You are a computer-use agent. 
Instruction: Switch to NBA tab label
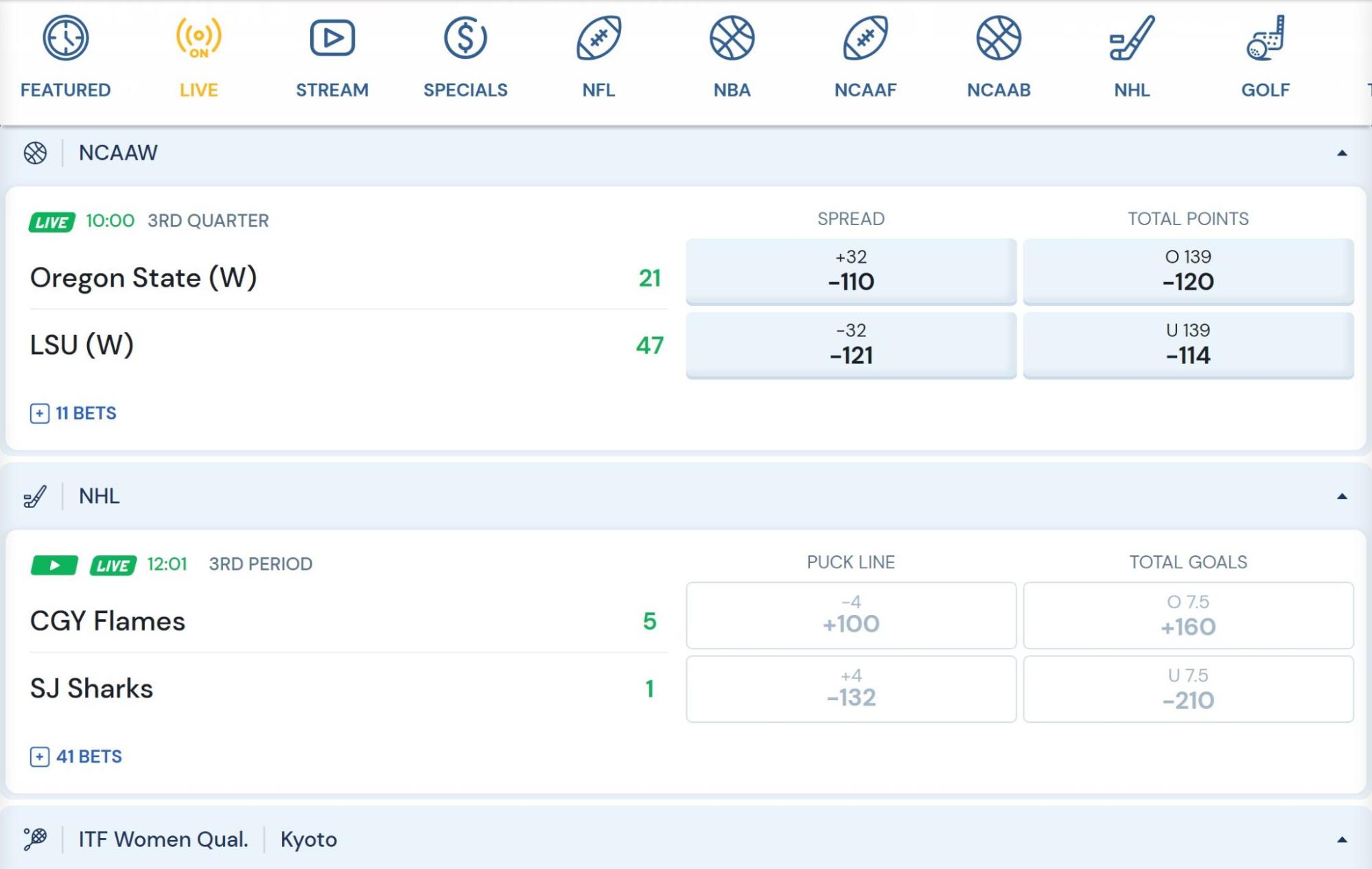coord(732,90)
